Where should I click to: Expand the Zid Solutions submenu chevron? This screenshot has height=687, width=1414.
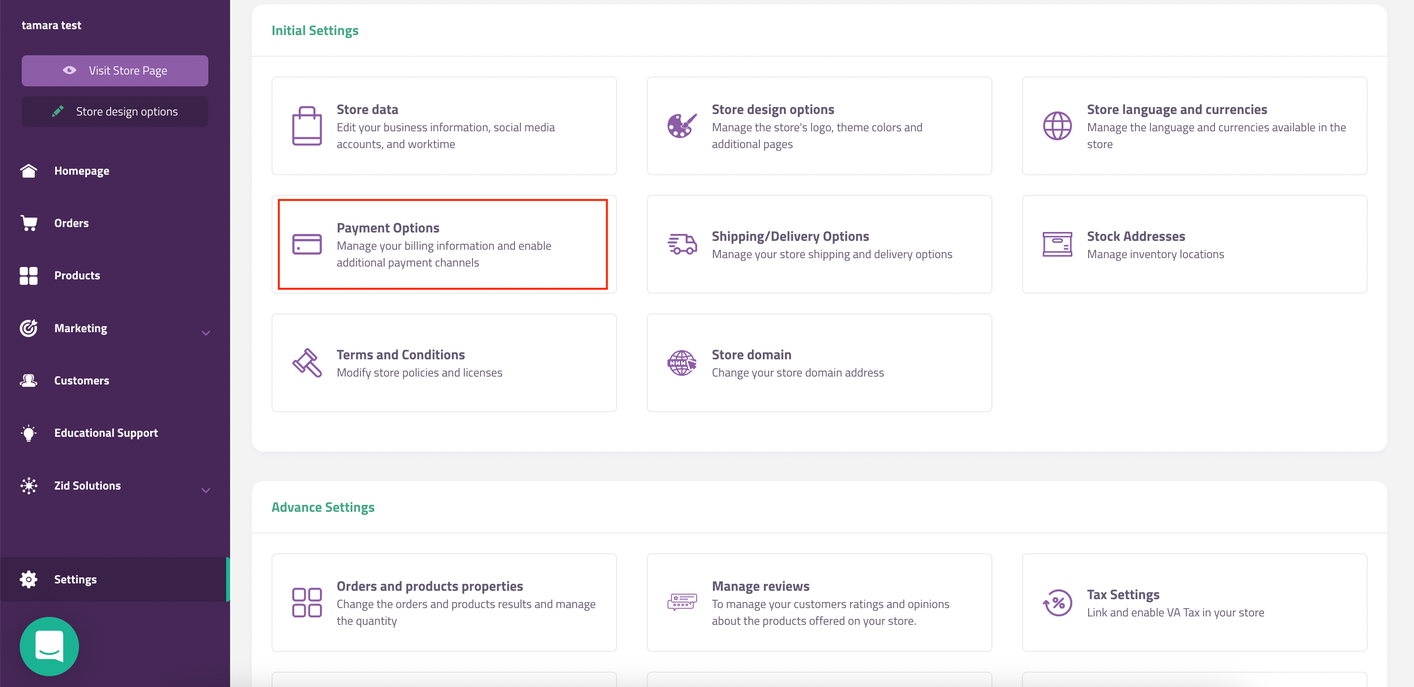(206, 490)
